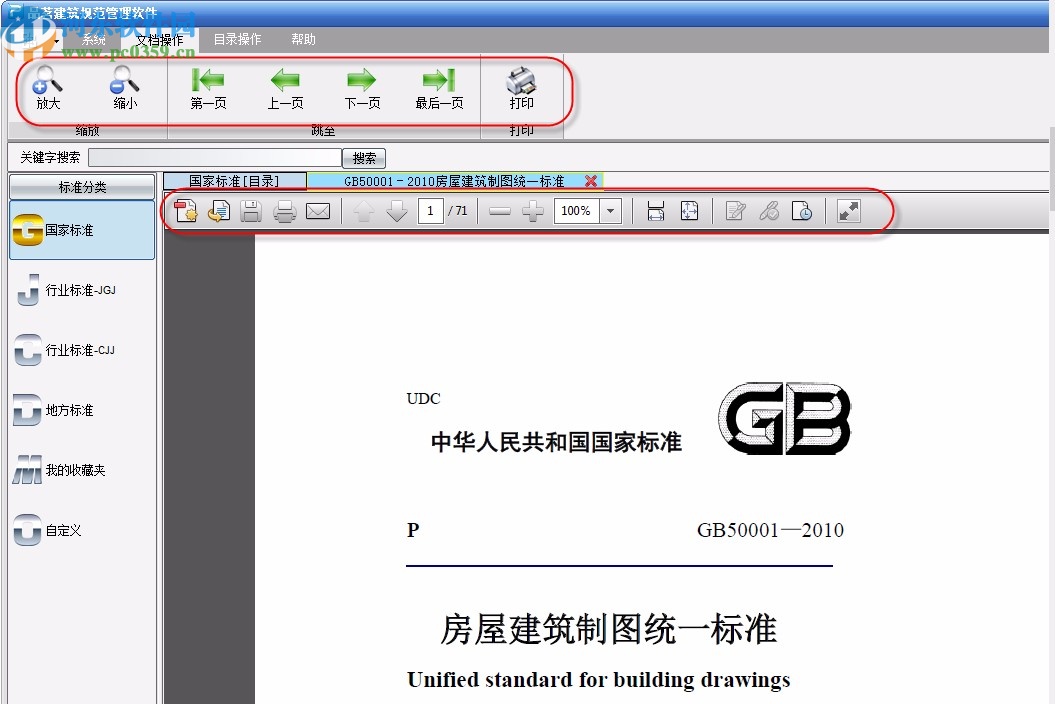Click the 搜索 search button
Image resolution: width=1055 pixels, height=704 pixels.
click(x=363, y=158)
